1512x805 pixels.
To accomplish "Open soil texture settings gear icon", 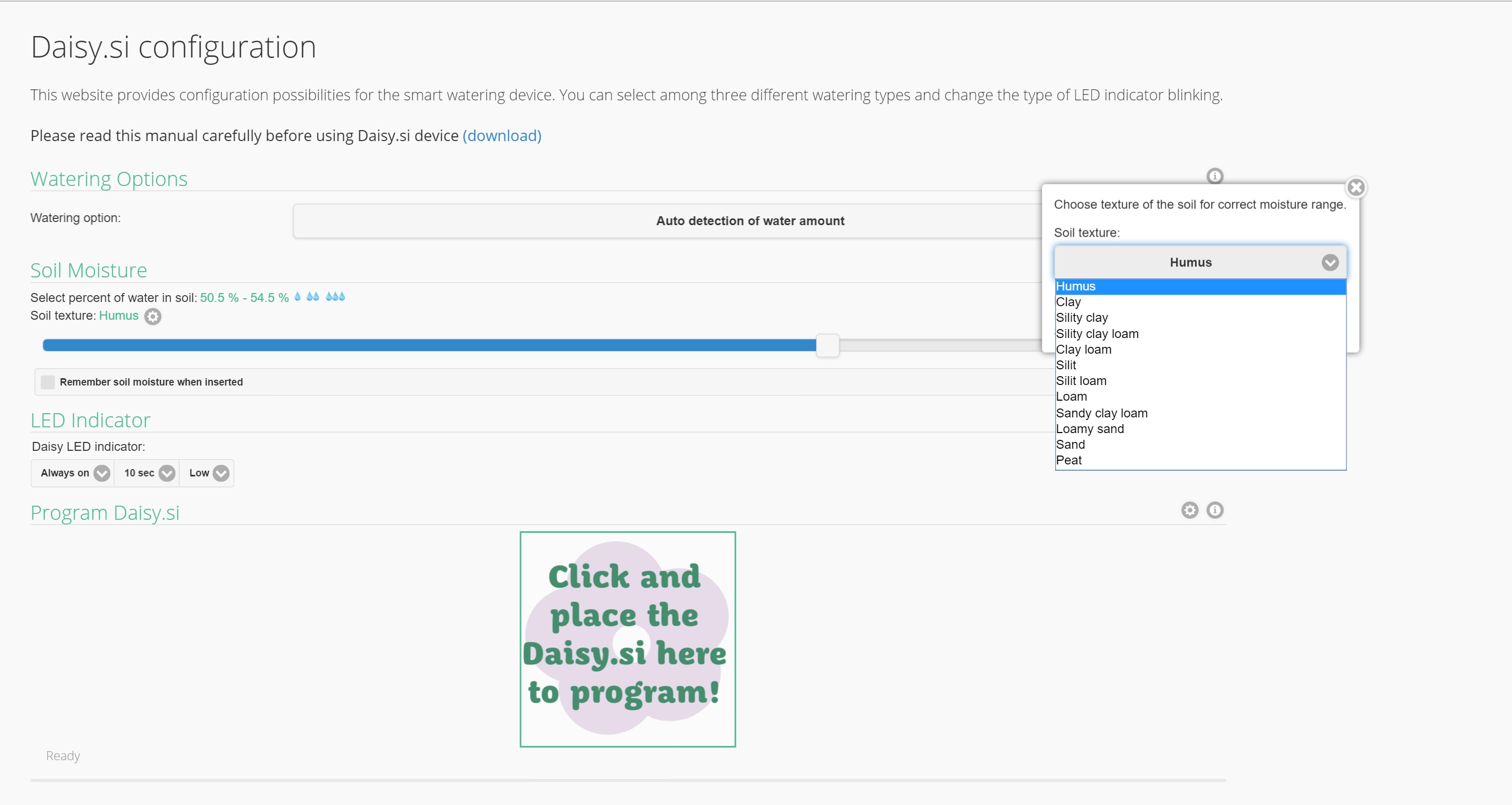I will 153,317.
